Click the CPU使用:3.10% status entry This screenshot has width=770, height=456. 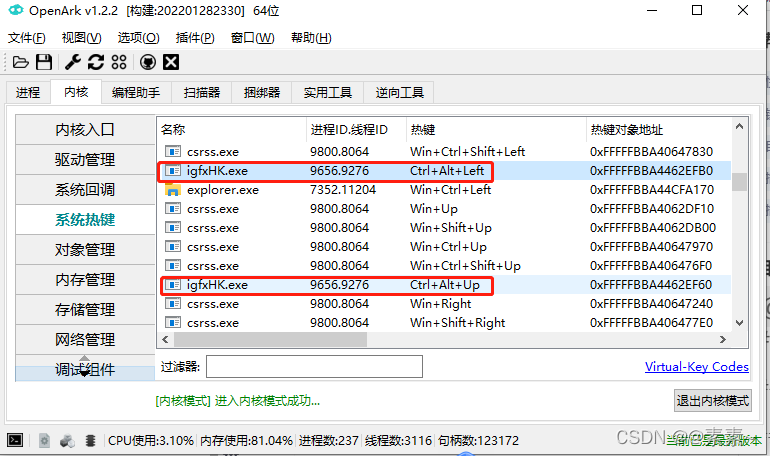[x=151, y=440]
